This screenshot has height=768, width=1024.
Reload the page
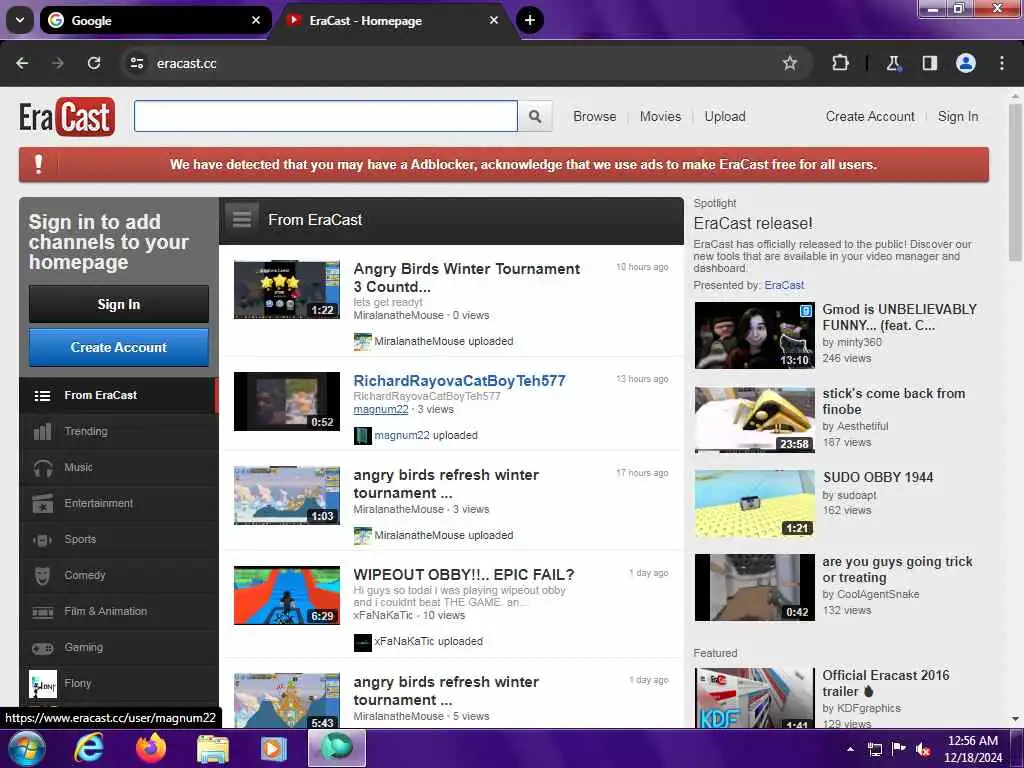[94, 63]
